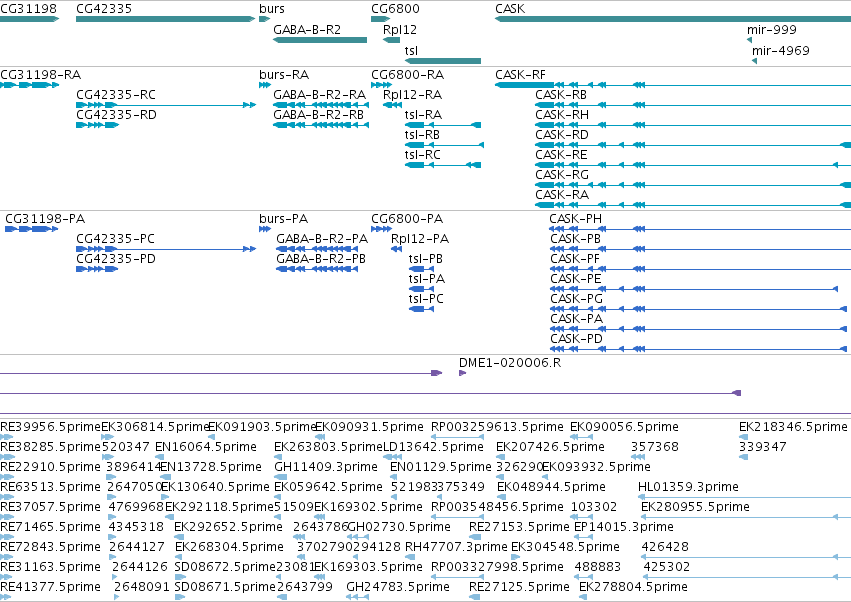Image resolution: width=851 pixels, height=602 pixels.
Task: Click EST RP003259613.5prime label
Action: (497, 427)
